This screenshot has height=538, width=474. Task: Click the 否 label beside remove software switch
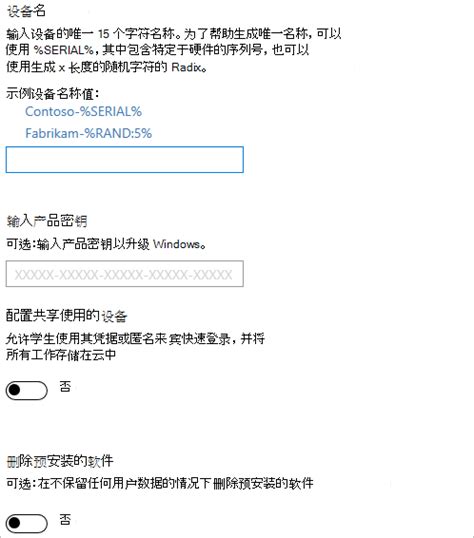(x=65, y=519)
